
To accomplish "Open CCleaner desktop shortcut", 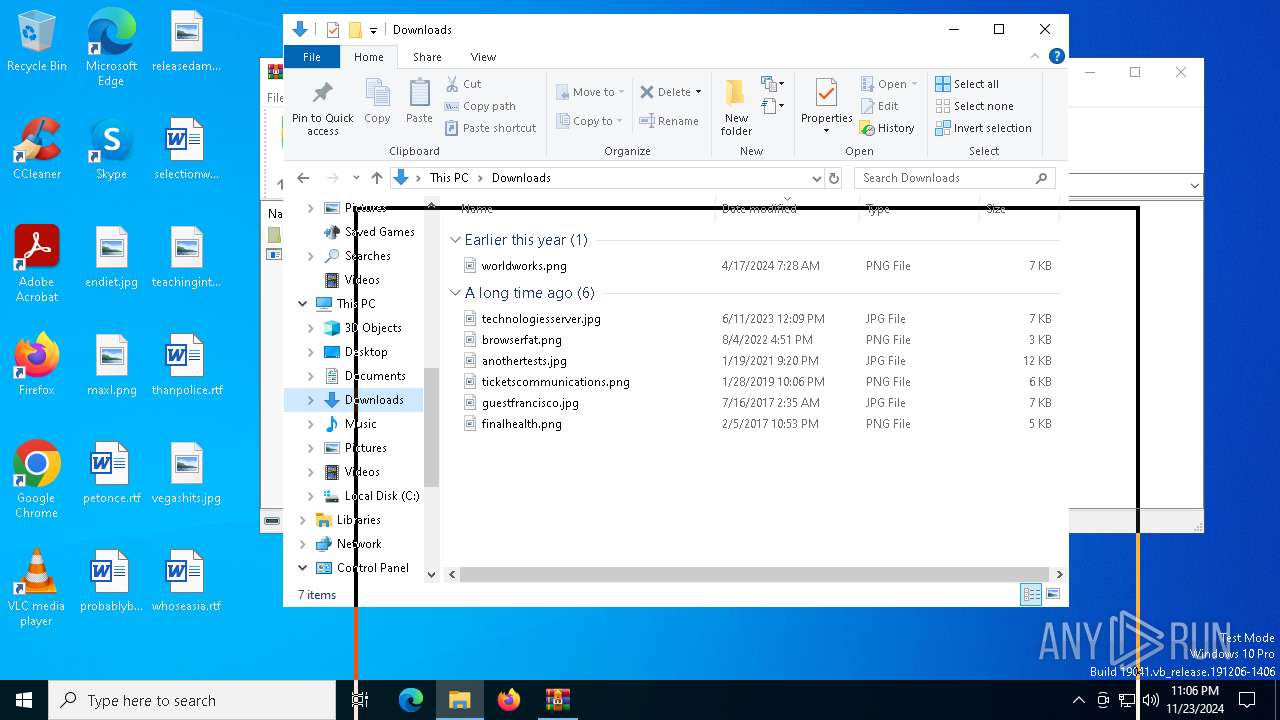I will coord(37,150).
